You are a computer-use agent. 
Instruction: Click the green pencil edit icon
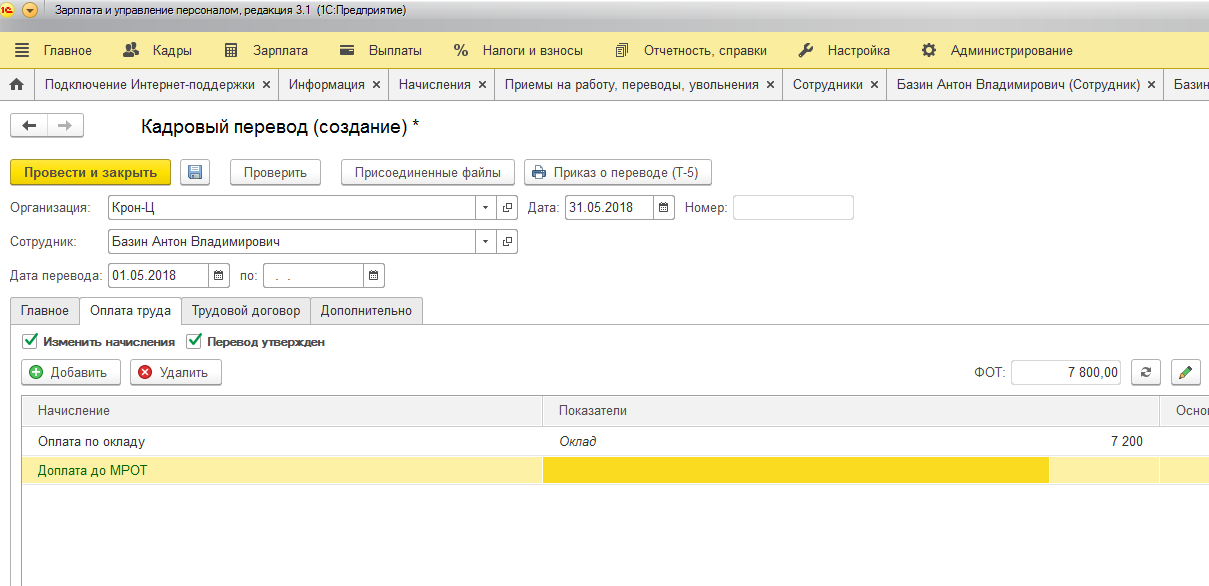[x=1185, y=372]
